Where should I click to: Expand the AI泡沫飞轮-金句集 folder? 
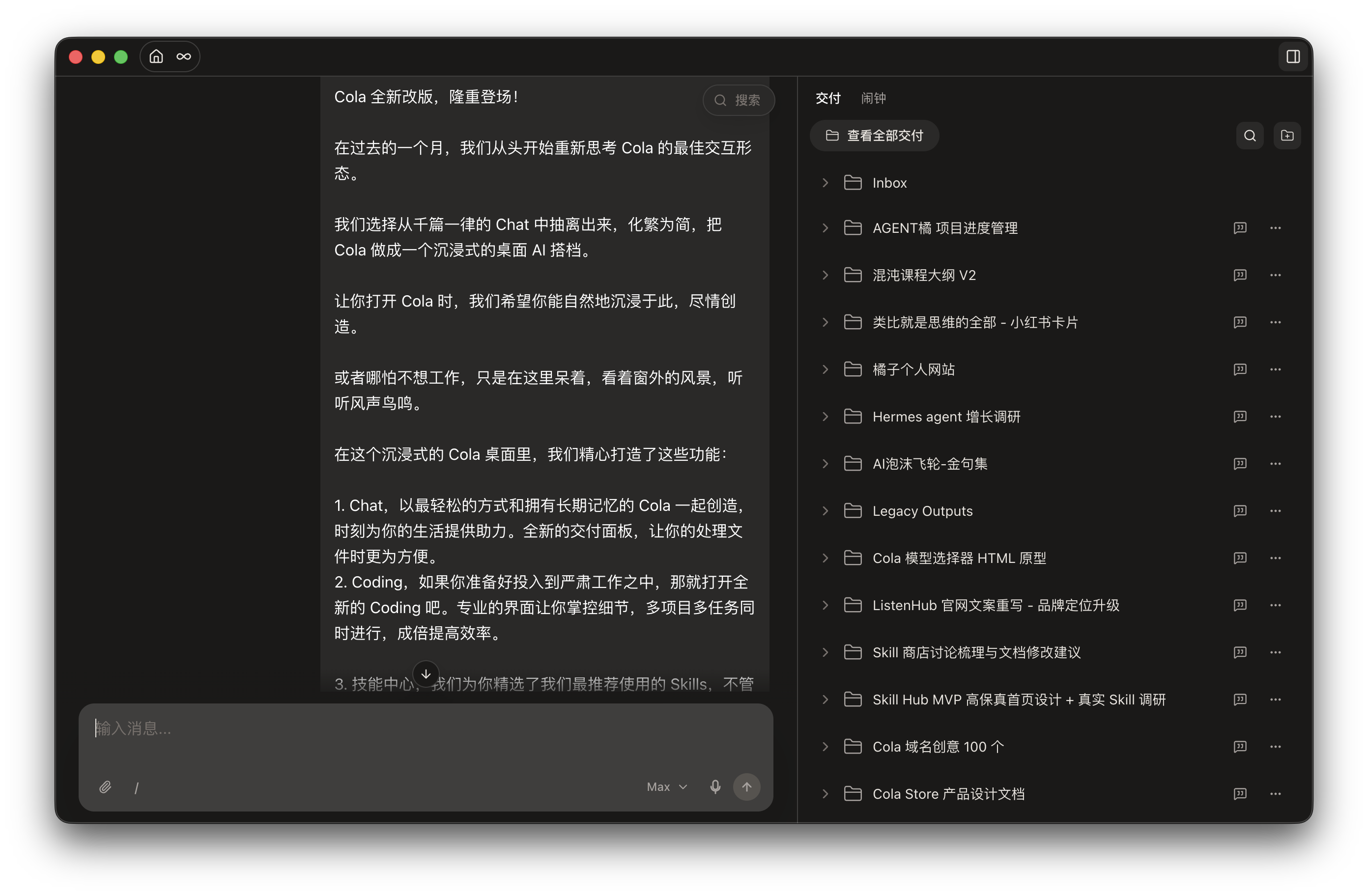826,464
